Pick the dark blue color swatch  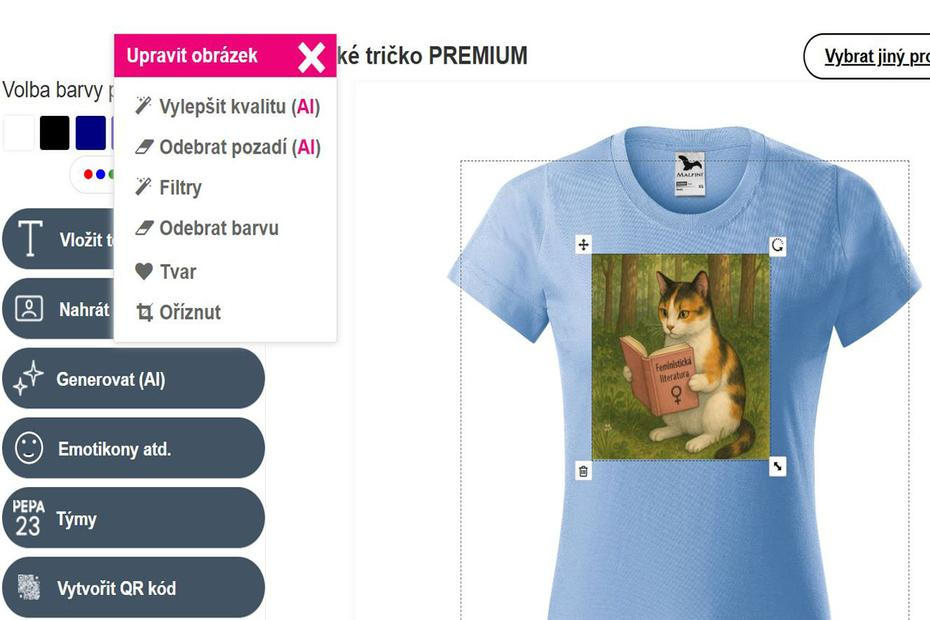click(x=91, y=133)
